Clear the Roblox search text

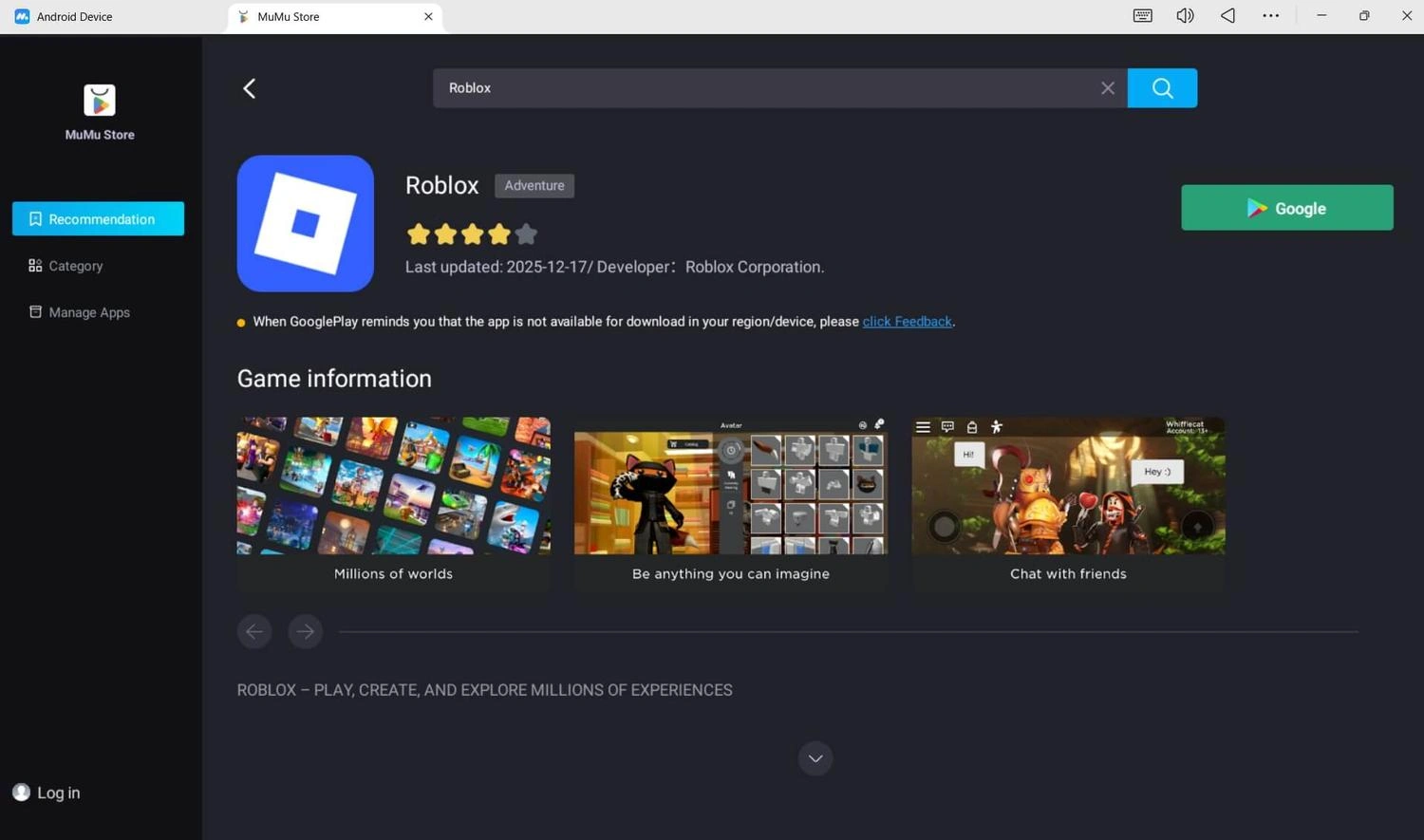(x=1107, y=87)
